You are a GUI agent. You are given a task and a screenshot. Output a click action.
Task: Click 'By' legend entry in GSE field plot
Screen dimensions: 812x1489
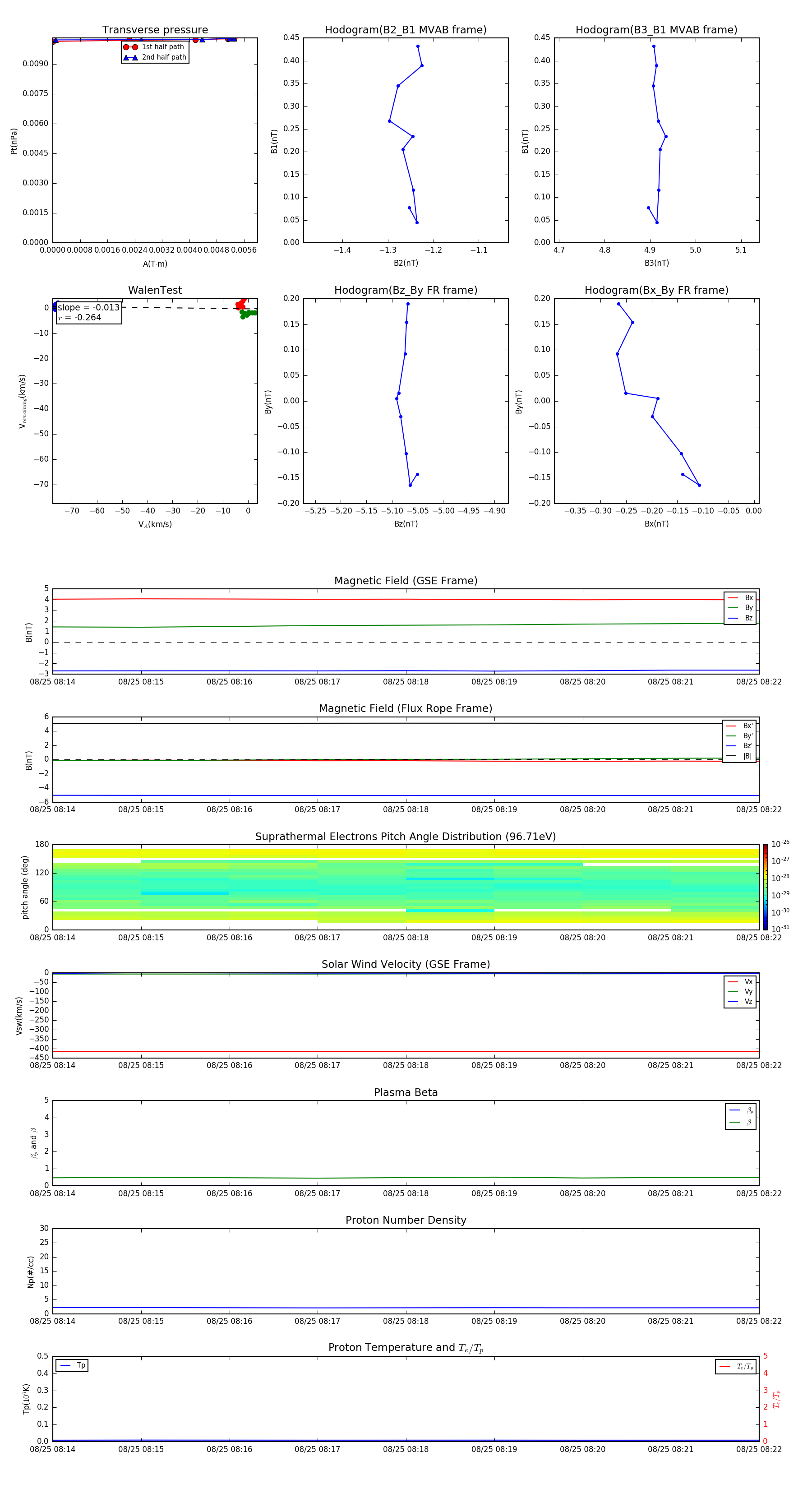click(x=740, y=607)
